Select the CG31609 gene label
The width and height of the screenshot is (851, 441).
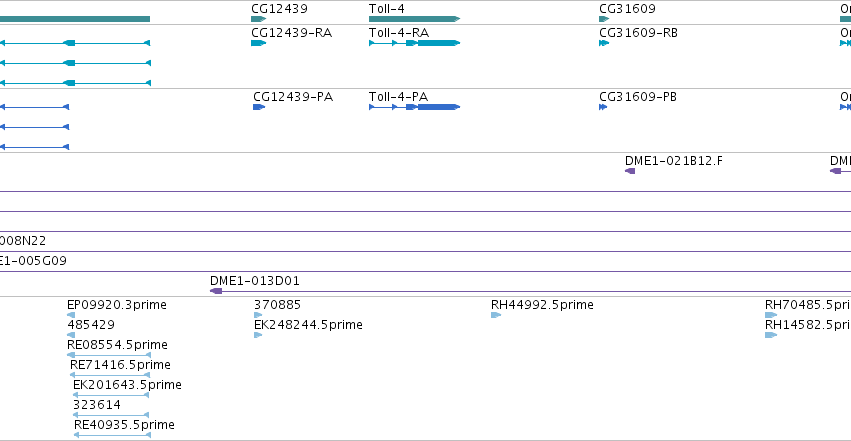tap(627, 9)
